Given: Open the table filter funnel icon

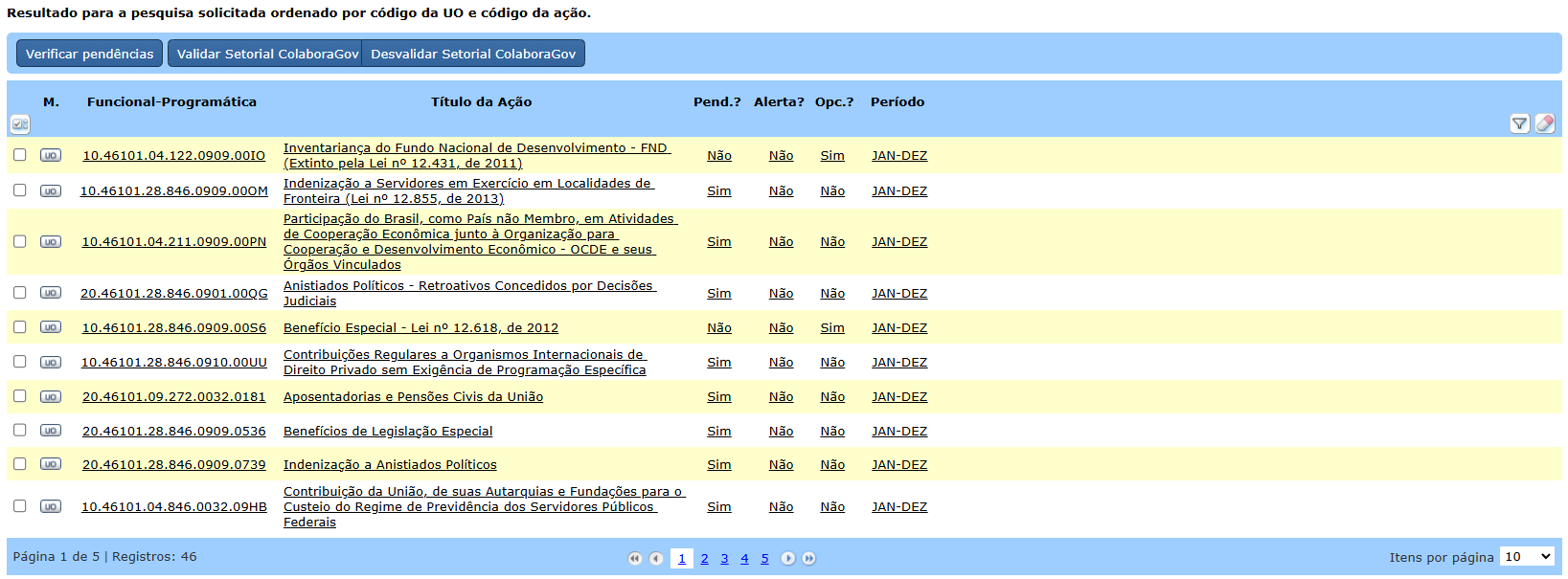Looking at the screenshot, I should [1519, 123].
